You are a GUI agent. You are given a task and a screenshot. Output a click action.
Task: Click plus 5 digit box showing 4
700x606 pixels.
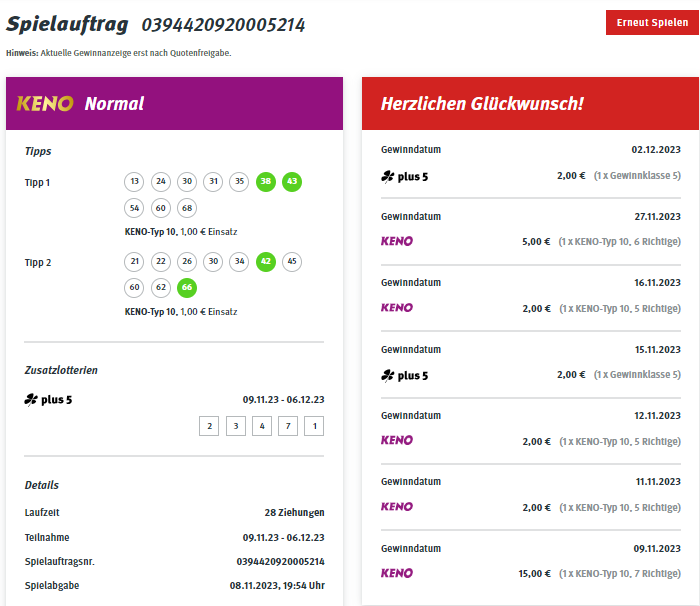click(262, 426)
